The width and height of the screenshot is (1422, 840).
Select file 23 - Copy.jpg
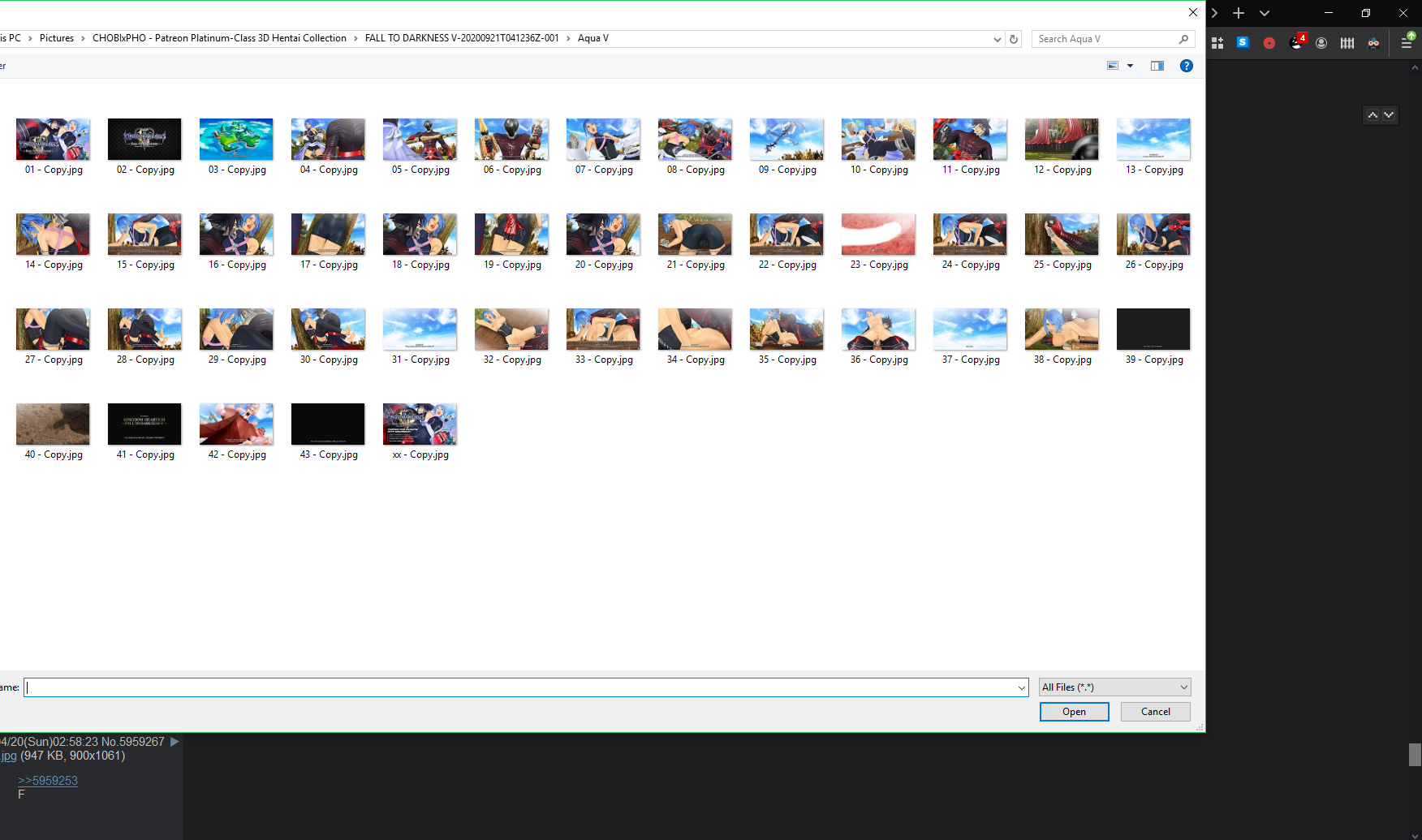click(879, 242)
